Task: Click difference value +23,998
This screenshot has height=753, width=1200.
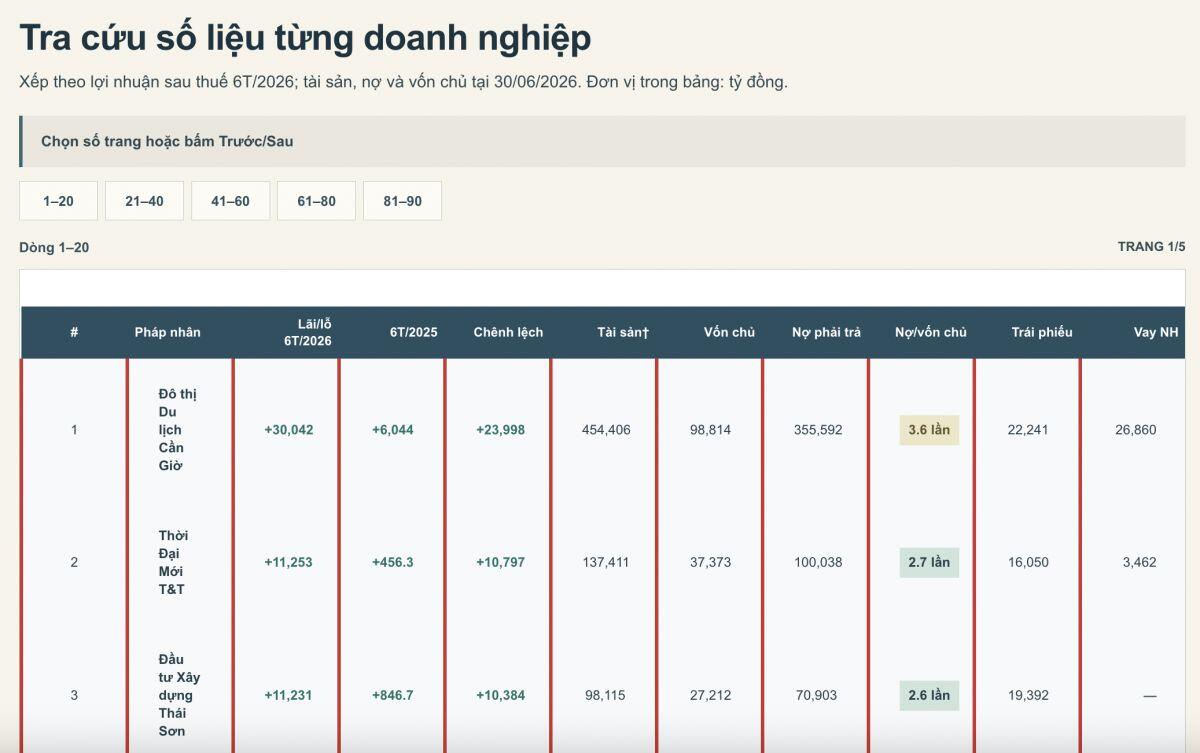Action: click(x=500, y=430)
